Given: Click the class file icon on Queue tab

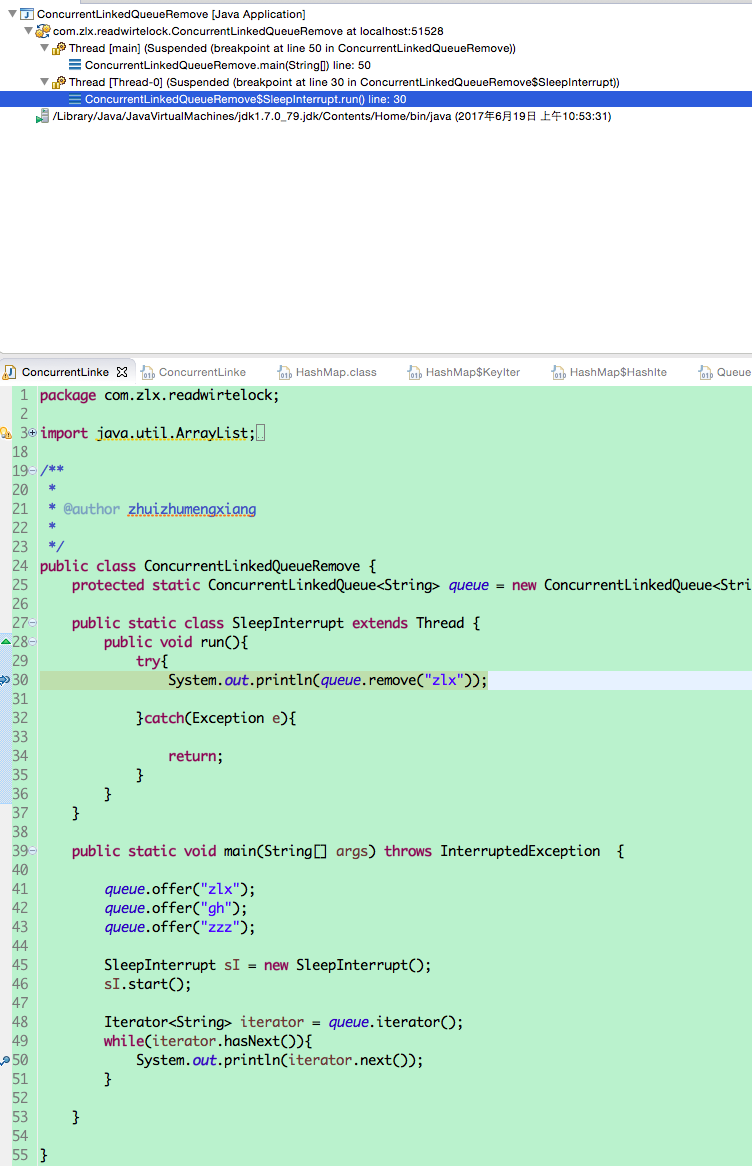Looking at the screenshot, I should [706, 372].
